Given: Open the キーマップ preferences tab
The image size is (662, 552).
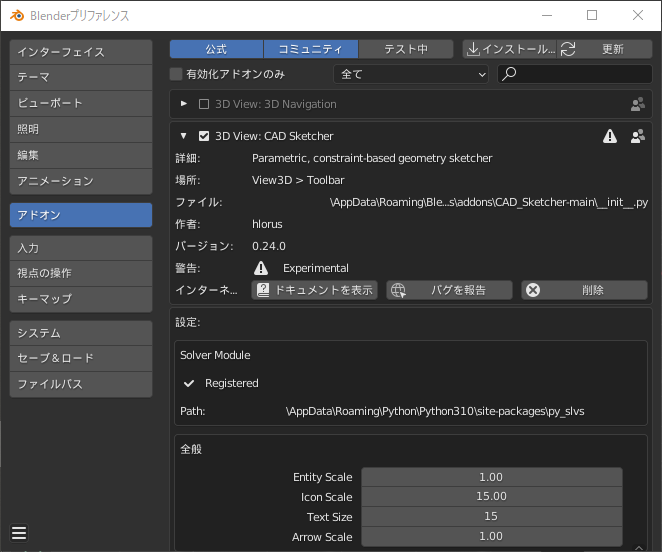Looking at the screenshot, I should click(x=81, y=299).
